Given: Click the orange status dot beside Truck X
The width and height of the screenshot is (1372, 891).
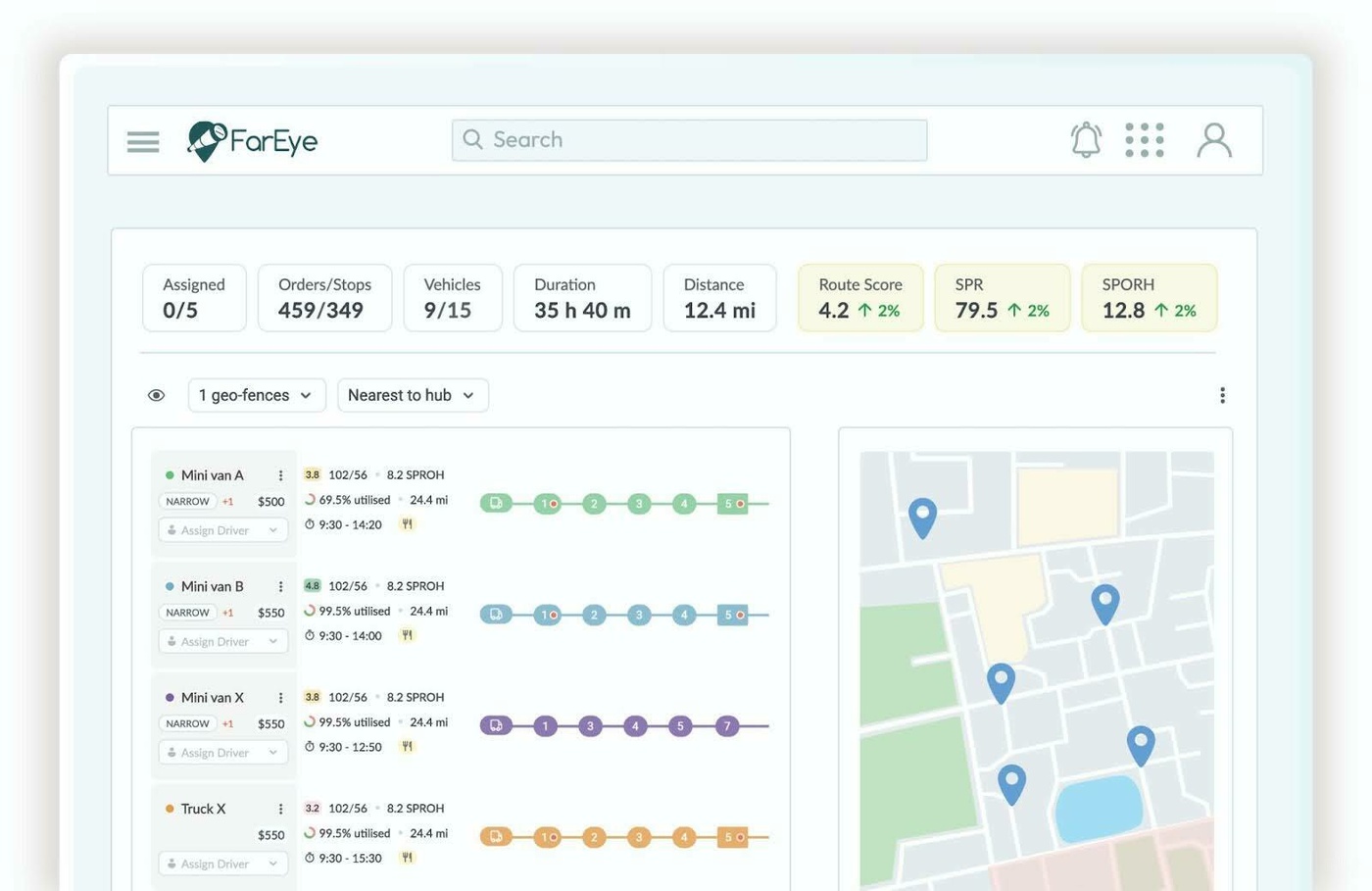Looking at the screenshot, I should pos(170,809).
